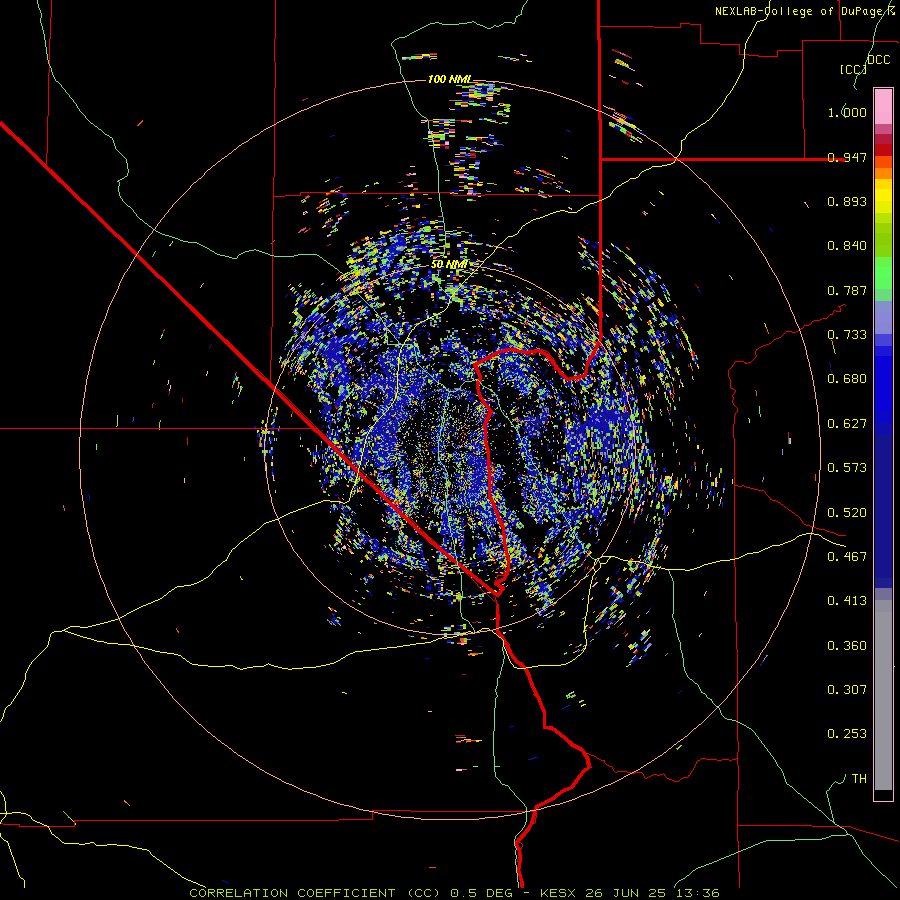Click the 26 JUN 25 date in caption
Viewport: 900px width, 900px height.
point(625,893)
